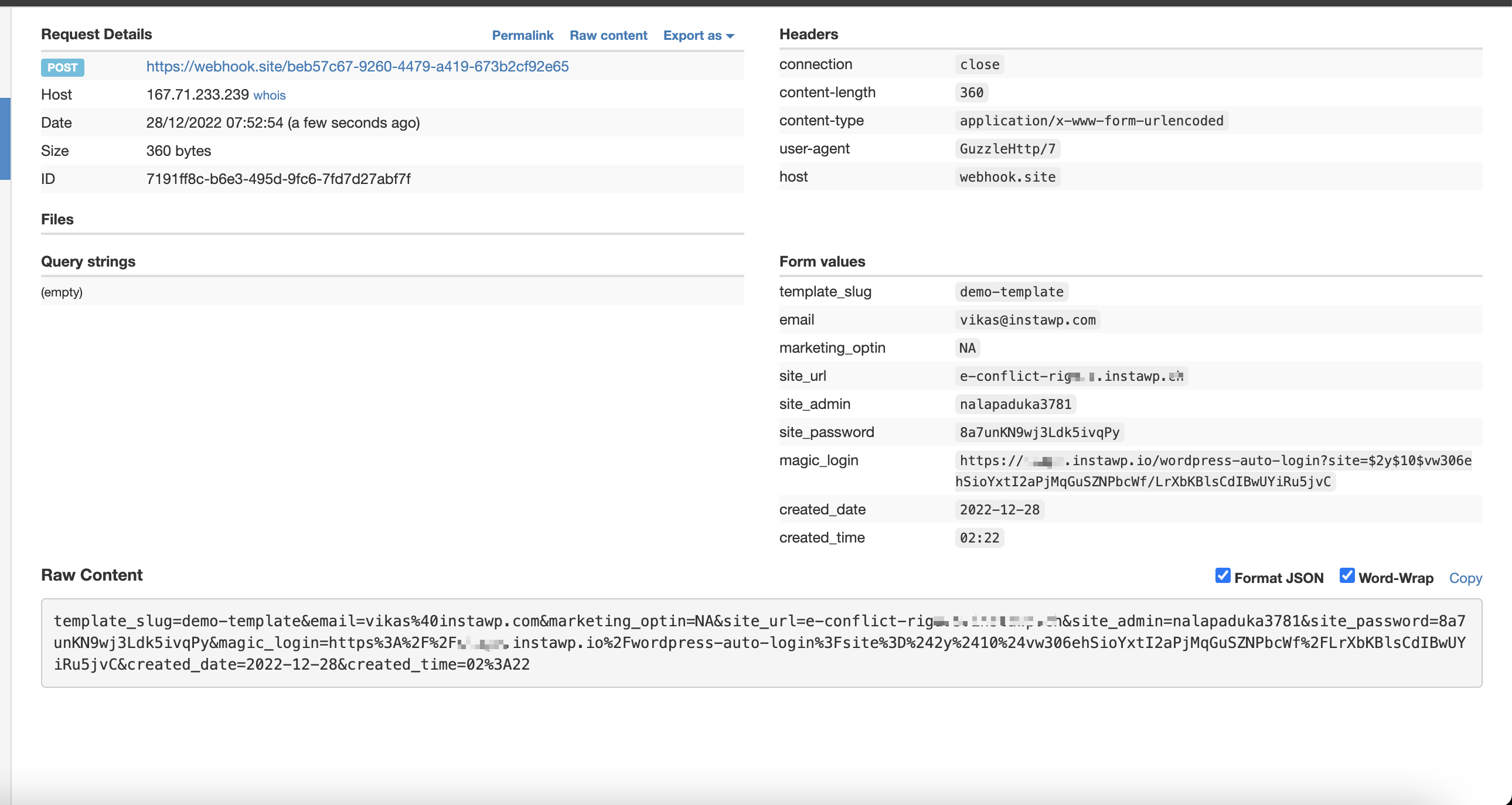1512x805 pixels.
Task: Click the Raw content link
Action: 608,35
